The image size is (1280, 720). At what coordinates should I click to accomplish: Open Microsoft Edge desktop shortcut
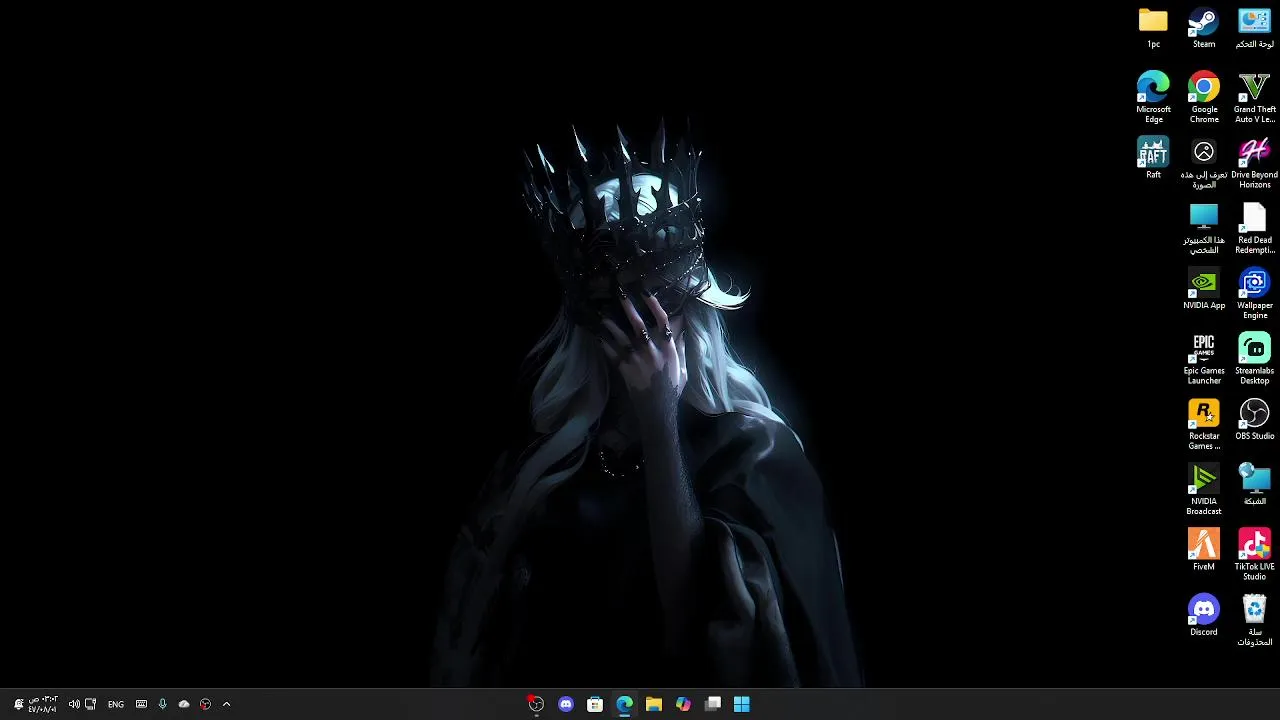click(1153, 97)
